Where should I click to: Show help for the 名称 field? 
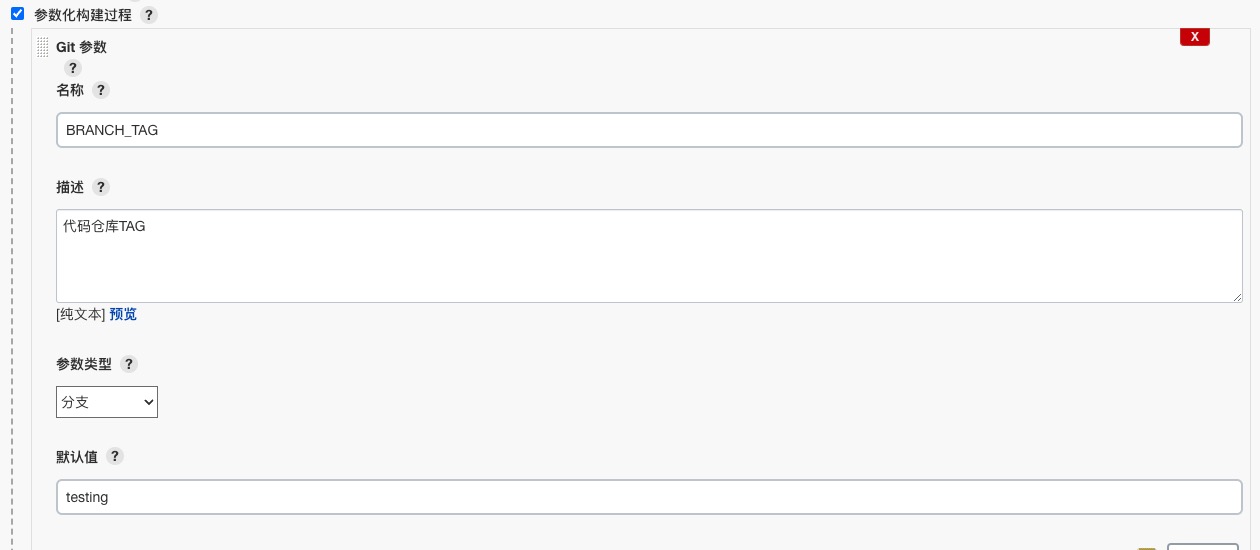[x=100, y=90]
